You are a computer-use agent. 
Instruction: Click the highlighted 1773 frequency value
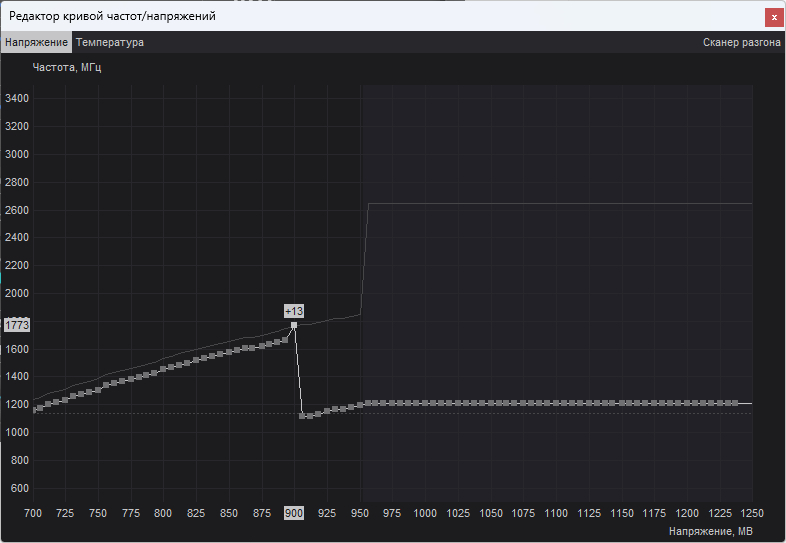[x=17, y=325]
